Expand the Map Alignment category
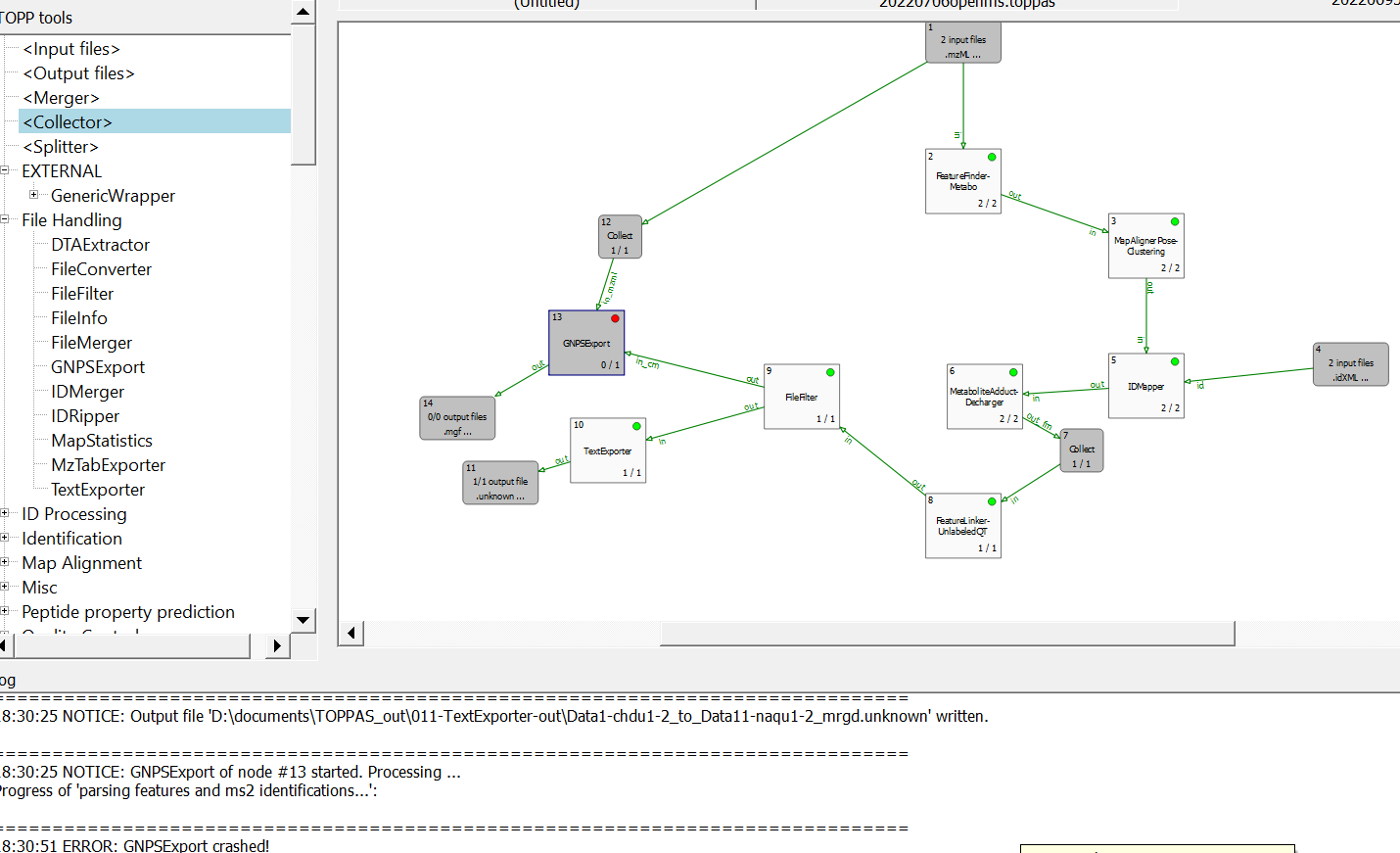This screenshot has height=853, width=1400. 5,562
